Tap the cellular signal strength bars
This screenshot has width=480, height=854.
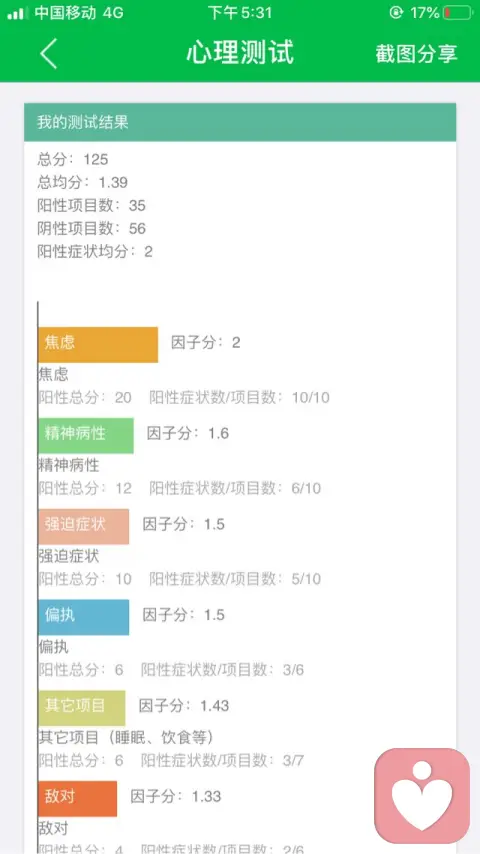[18, 13]
